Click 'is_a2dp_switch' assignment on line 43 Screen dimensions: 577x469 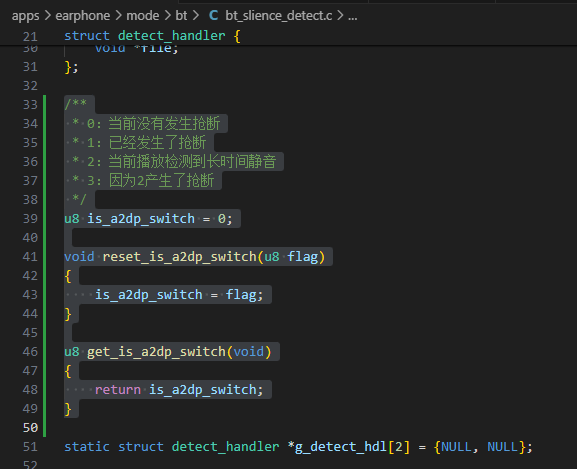[x=149, y=295]
